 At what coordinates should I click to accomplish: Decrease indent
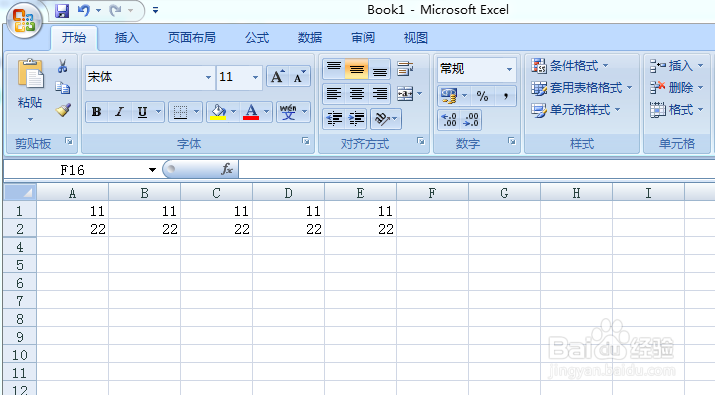point(334,119)
